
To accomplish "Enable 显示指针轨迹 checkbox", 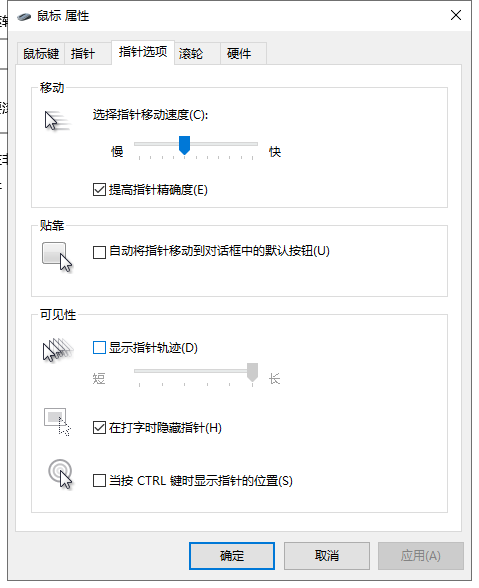I will click(99, 348).
